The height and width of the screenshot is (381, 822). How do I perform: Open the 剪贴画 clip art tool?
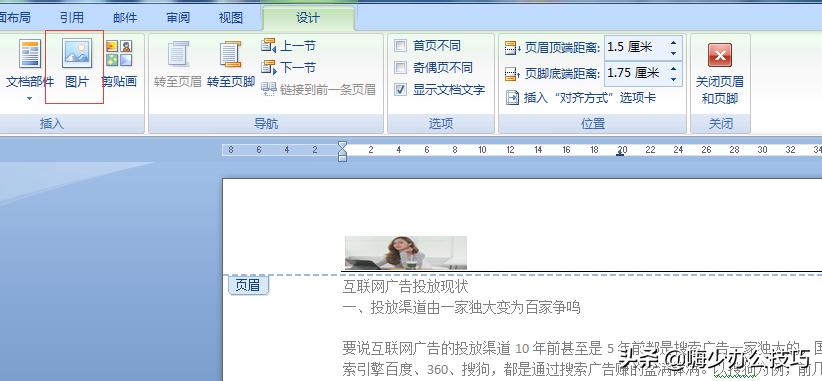119,63
